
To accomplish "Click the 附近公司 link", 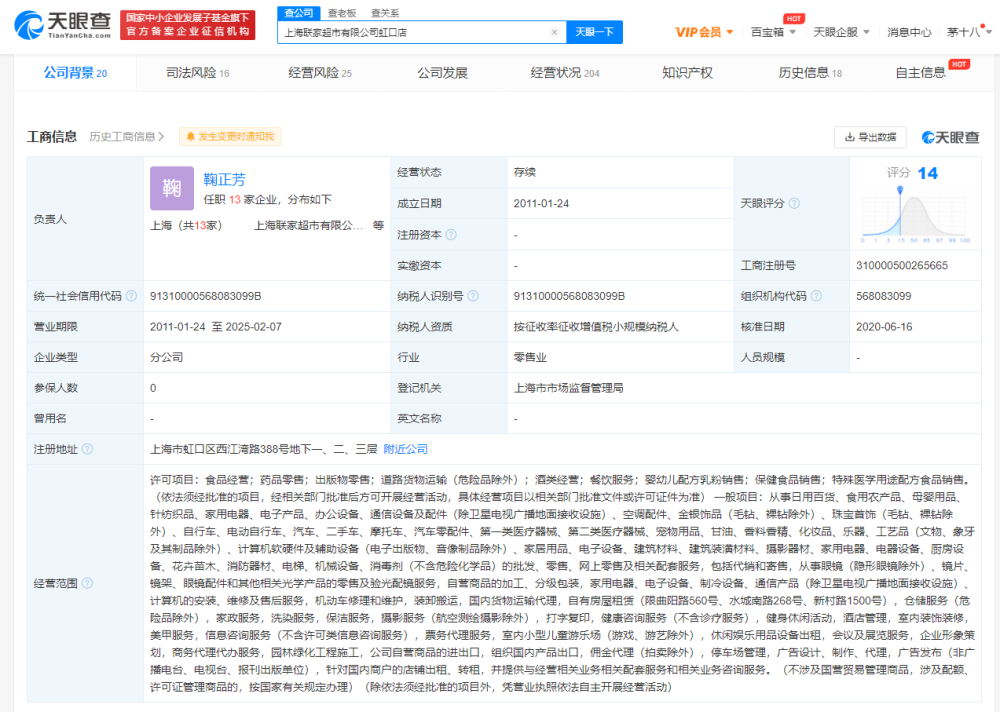I will 406,449.
